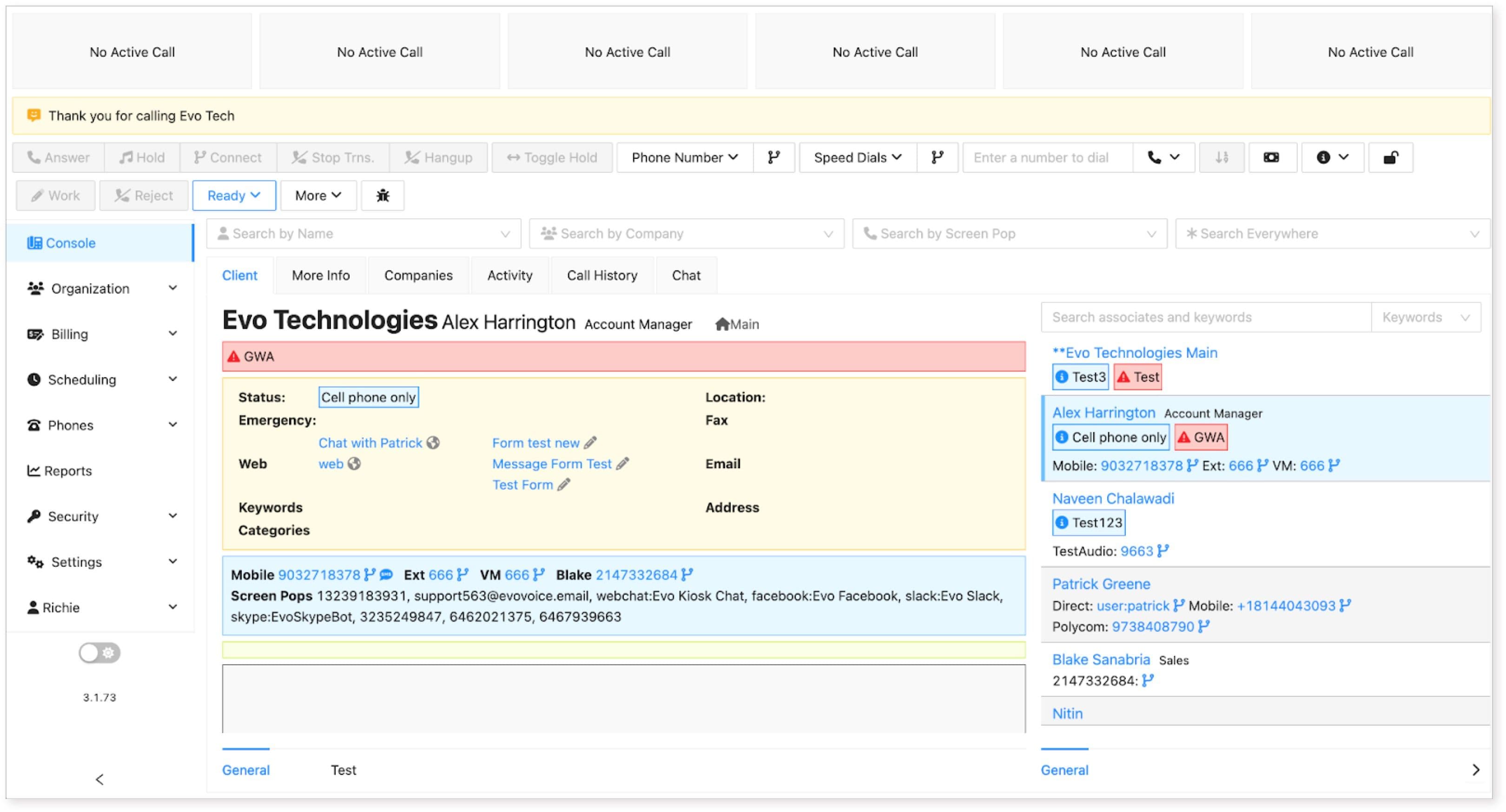
Task: Collapse sidebar with left chevron arrow
Action: tap(99, 779)
